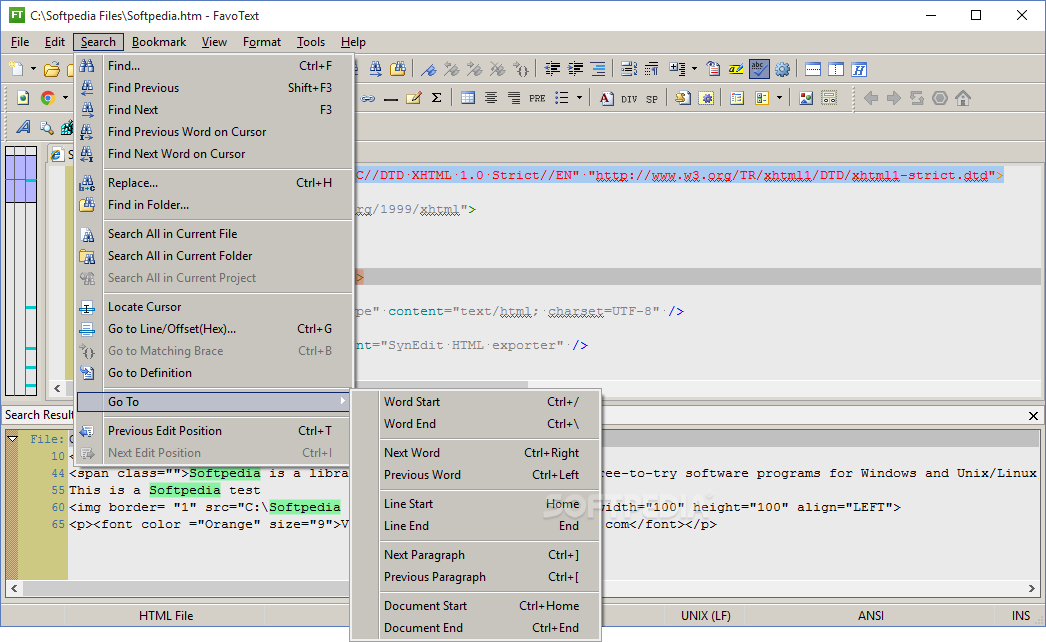Toggle the vertical split window icon
The image size is (1046, 642).
coord(836,69)
